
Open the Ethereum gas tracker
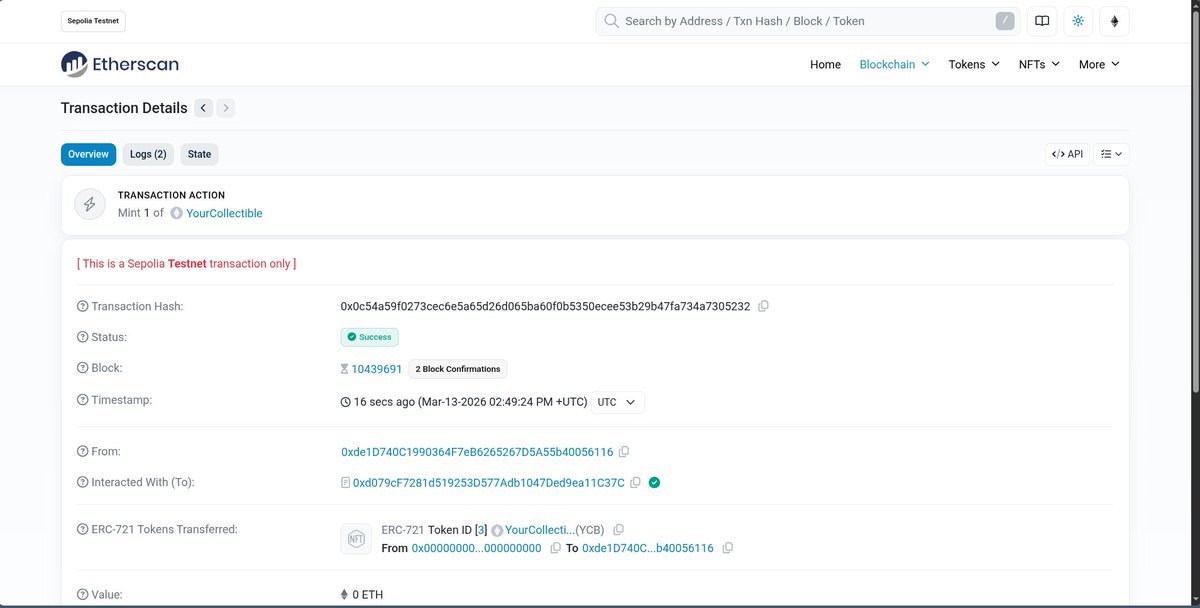pyautogui.click(x=1114, y=21)
